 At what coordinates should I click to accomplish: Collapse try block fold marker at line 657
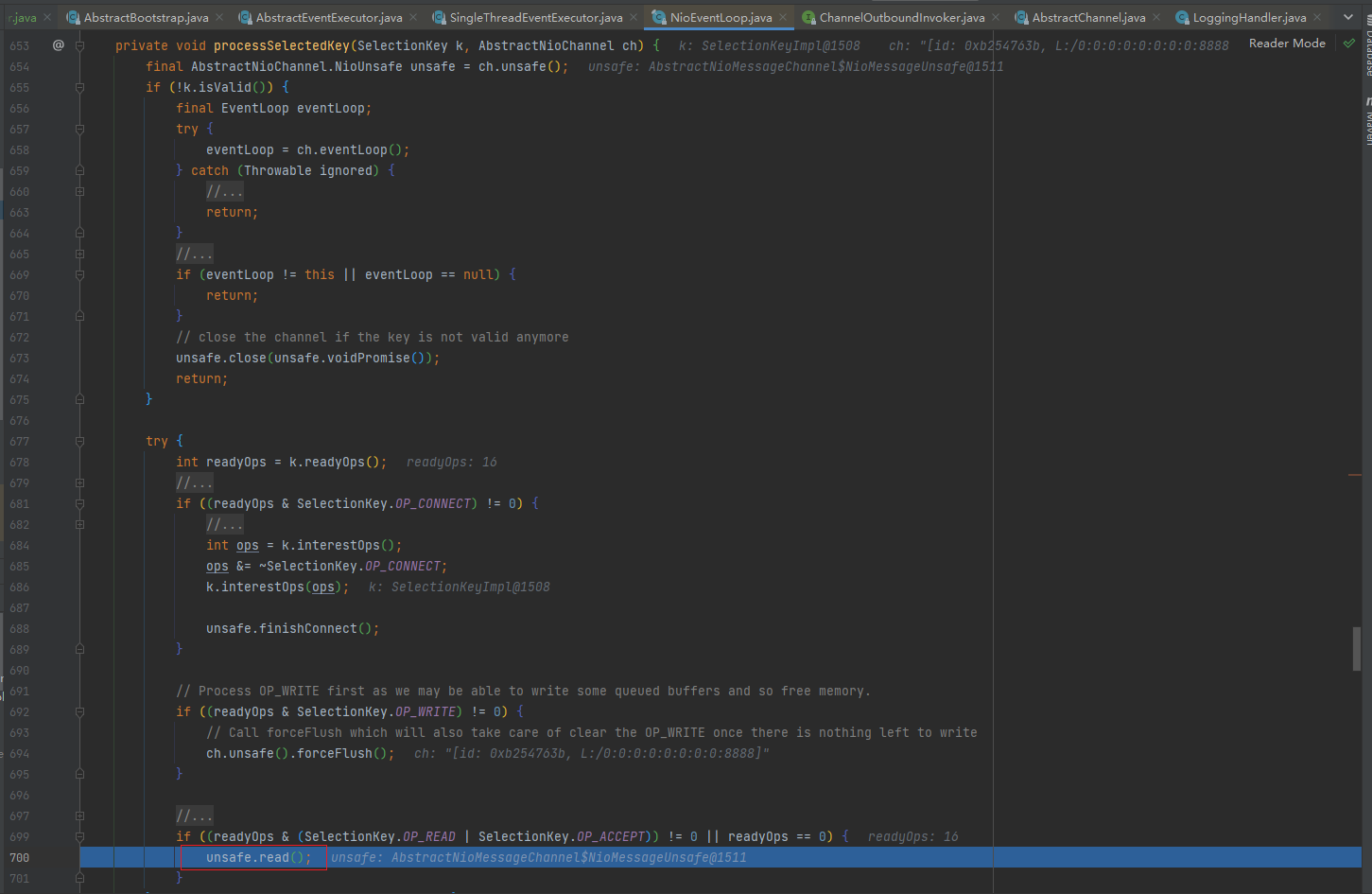[79, 129]
